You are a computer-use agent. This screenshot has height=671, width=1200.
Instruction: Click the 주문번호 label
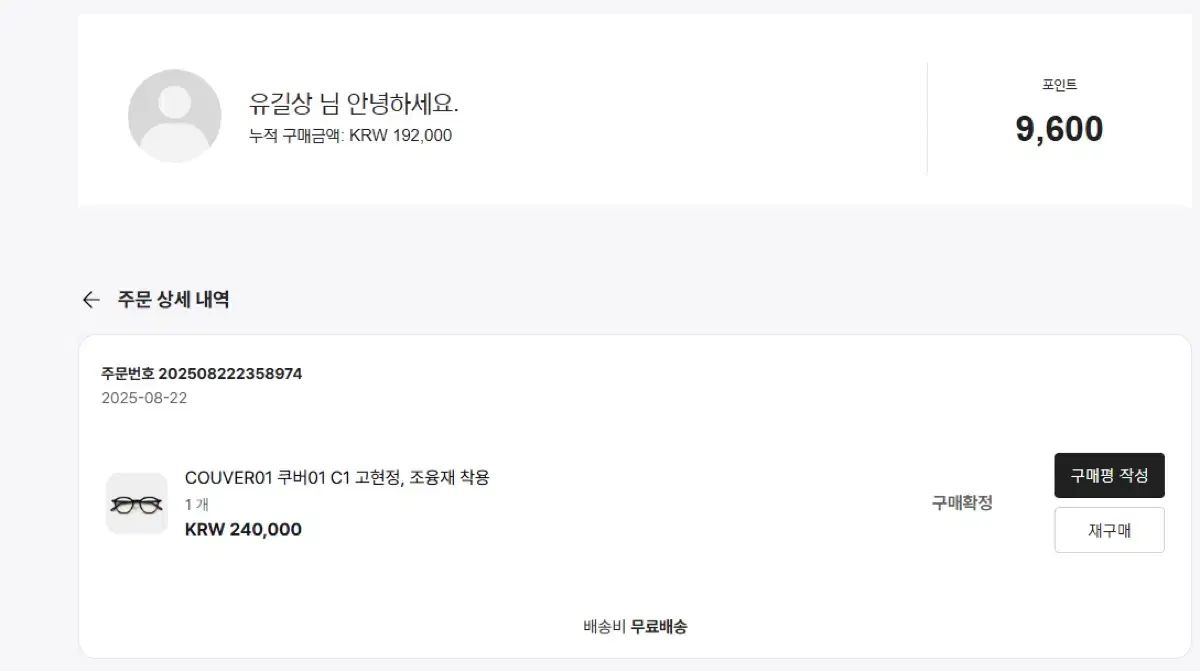[128, 374]
